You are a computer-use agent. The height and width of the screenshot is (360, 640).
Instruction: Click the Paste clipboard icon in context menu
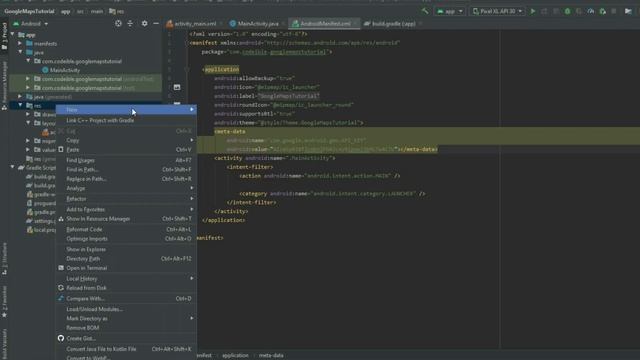tap(61, 150)
